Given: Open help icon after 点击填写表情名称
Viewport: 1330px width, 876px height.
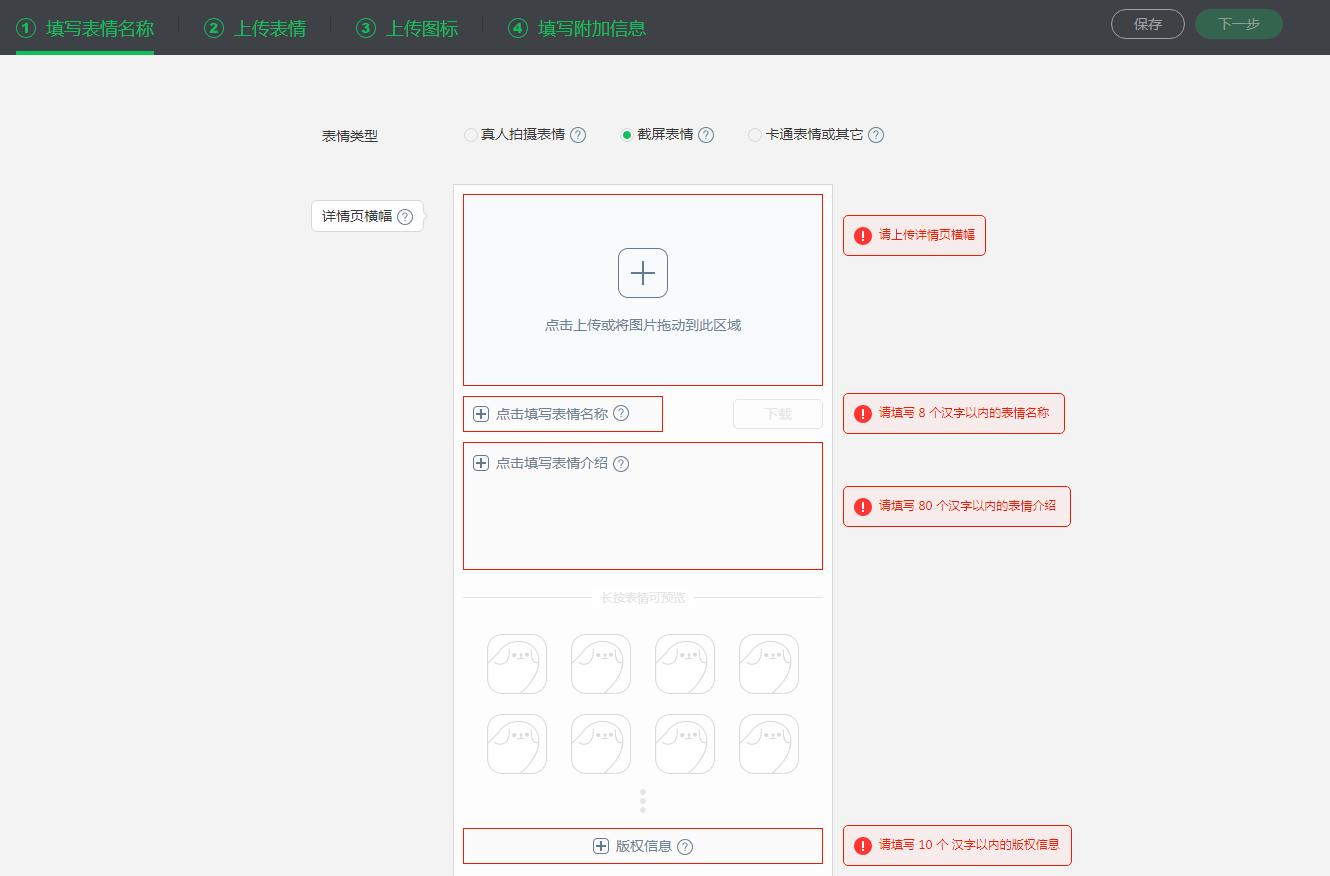Looking at the screenshot, I should (621, 413).
